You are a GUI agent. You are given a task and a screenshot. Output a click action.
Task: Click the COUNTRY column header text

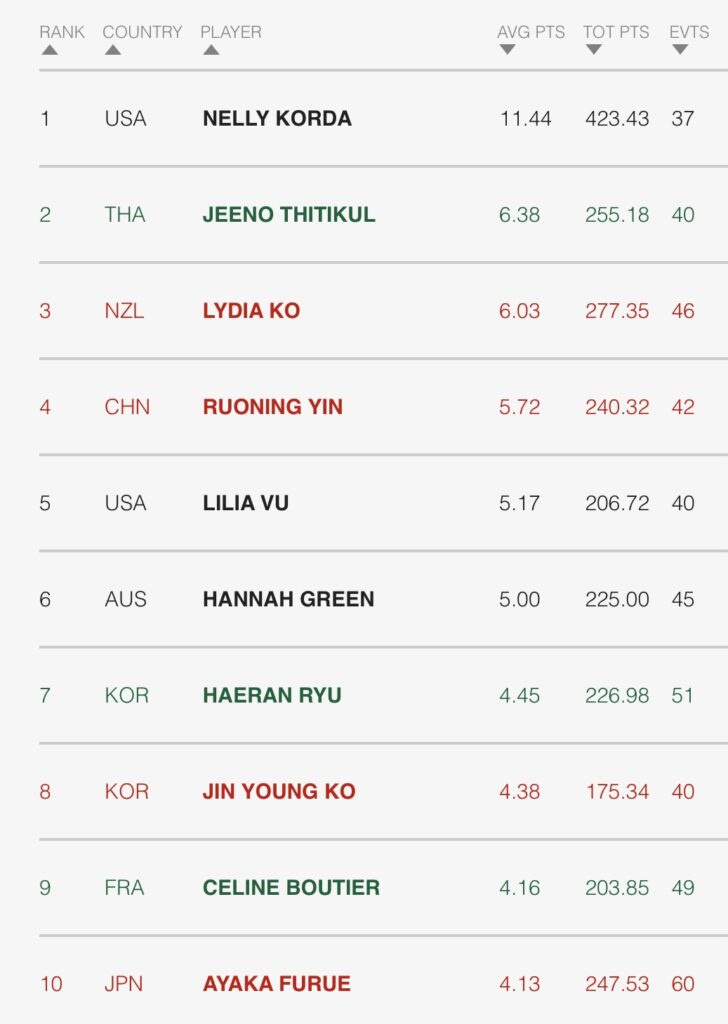pos(142,32)
